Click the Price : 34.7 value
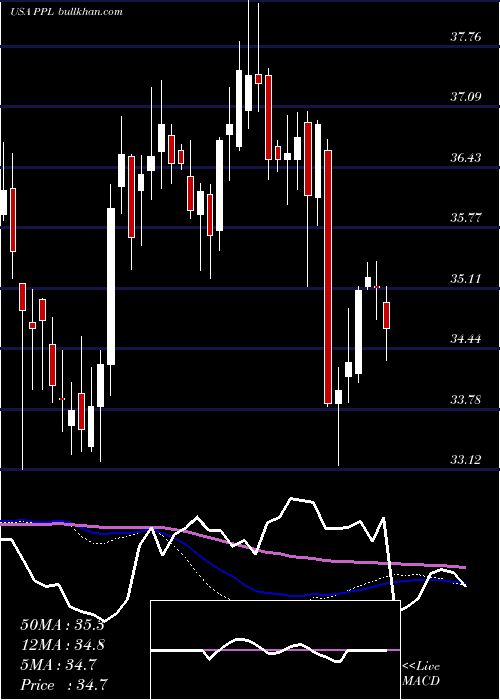 pyautogui.click(x=63, y=685)
